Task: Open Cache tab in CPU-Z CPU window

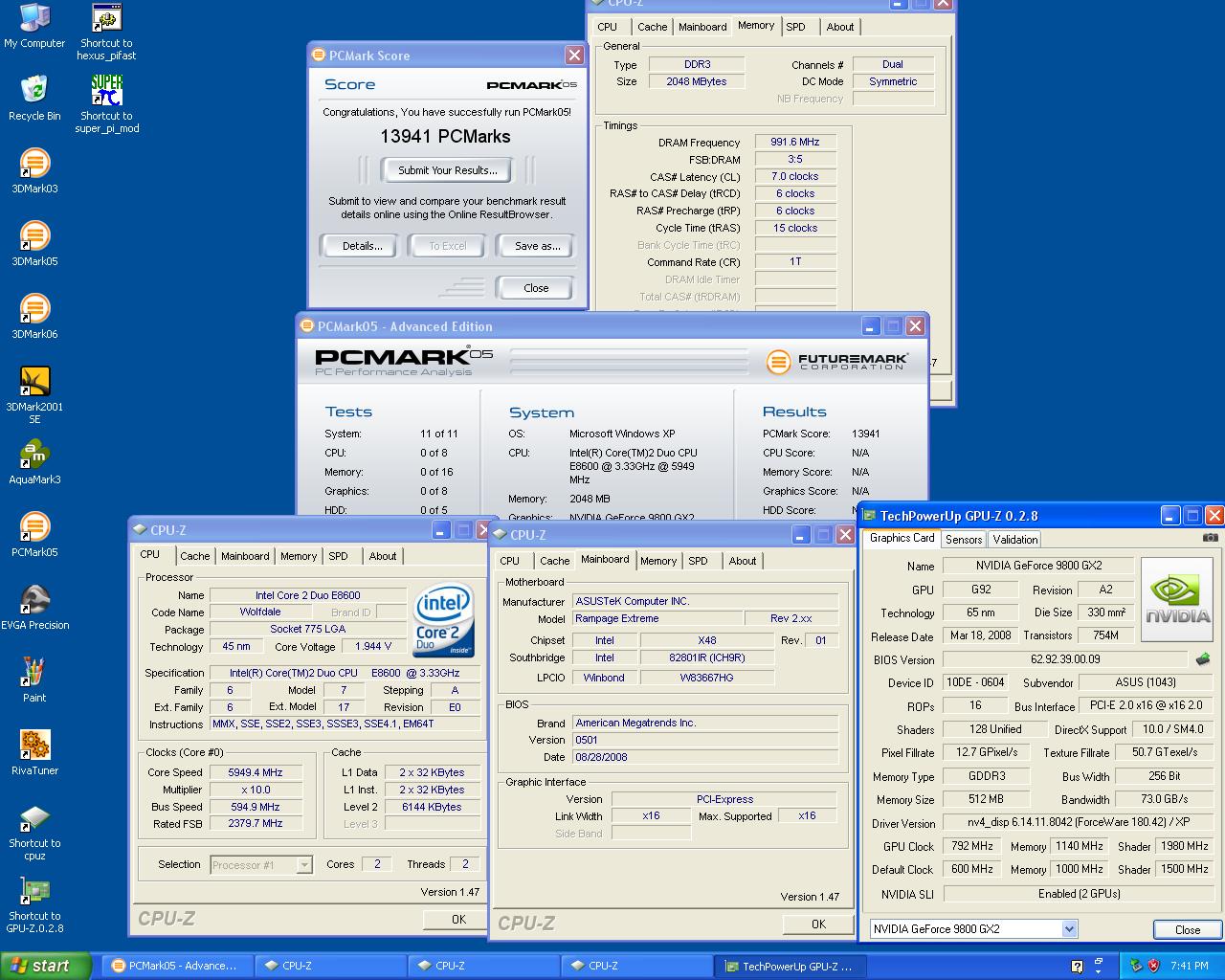Action: [x=195, y=556]
